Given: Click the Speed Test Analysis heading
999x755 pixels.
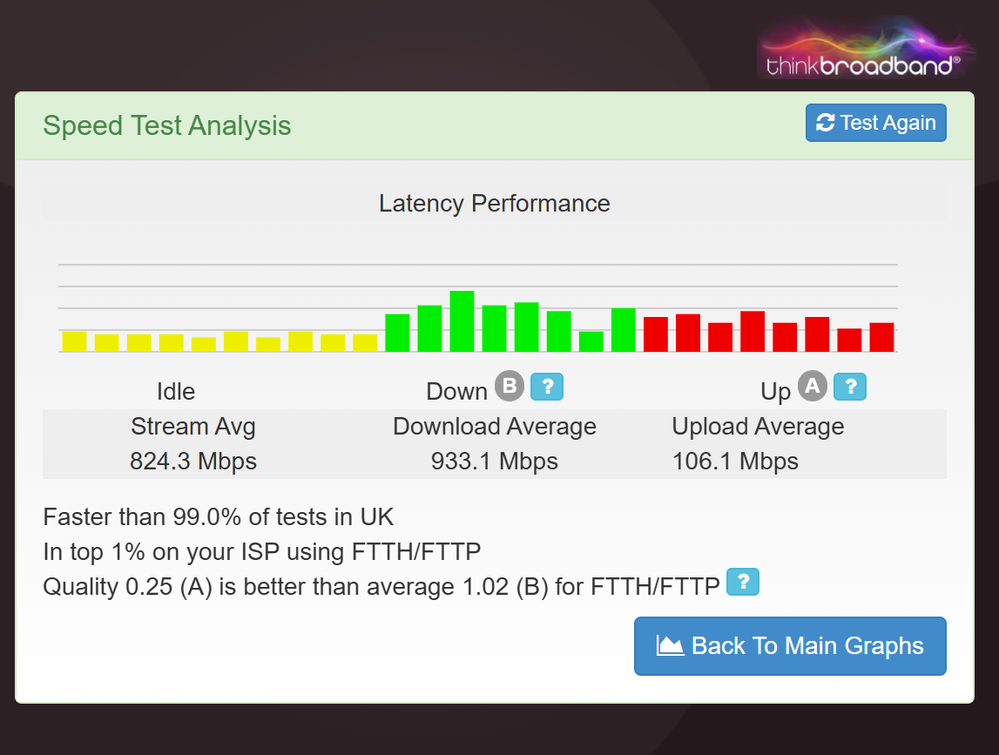Looking at the screenshot, I should (167, 126).
